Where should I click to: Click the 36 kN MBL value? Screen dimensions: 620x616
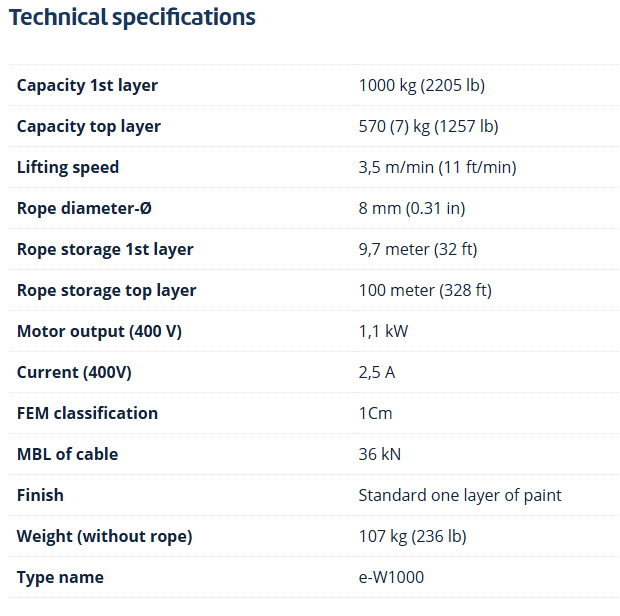pos(380,454)
